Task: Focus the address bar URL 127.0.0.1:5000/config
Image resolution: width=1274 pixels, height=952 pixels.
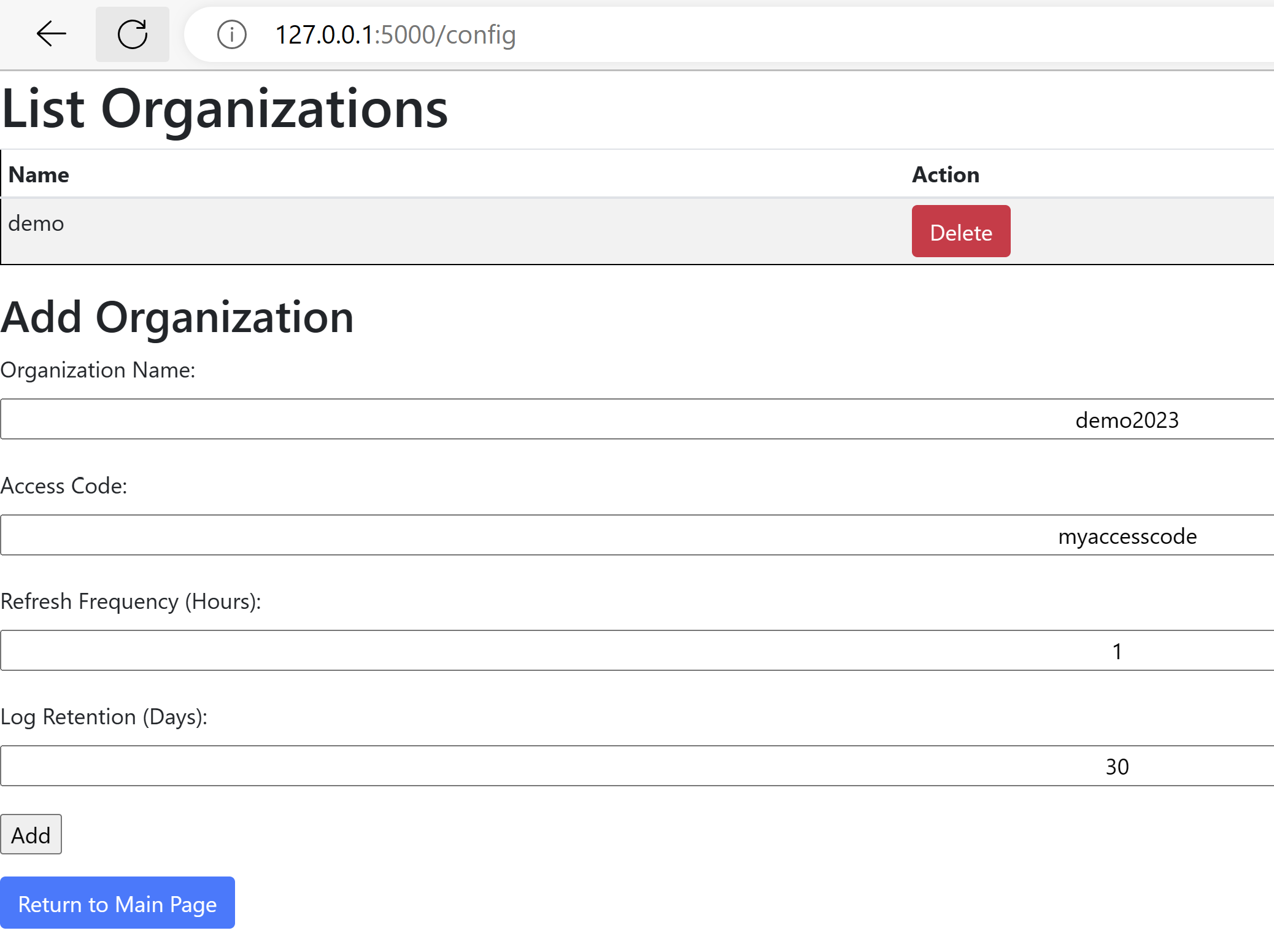Action: coord(395,35)
